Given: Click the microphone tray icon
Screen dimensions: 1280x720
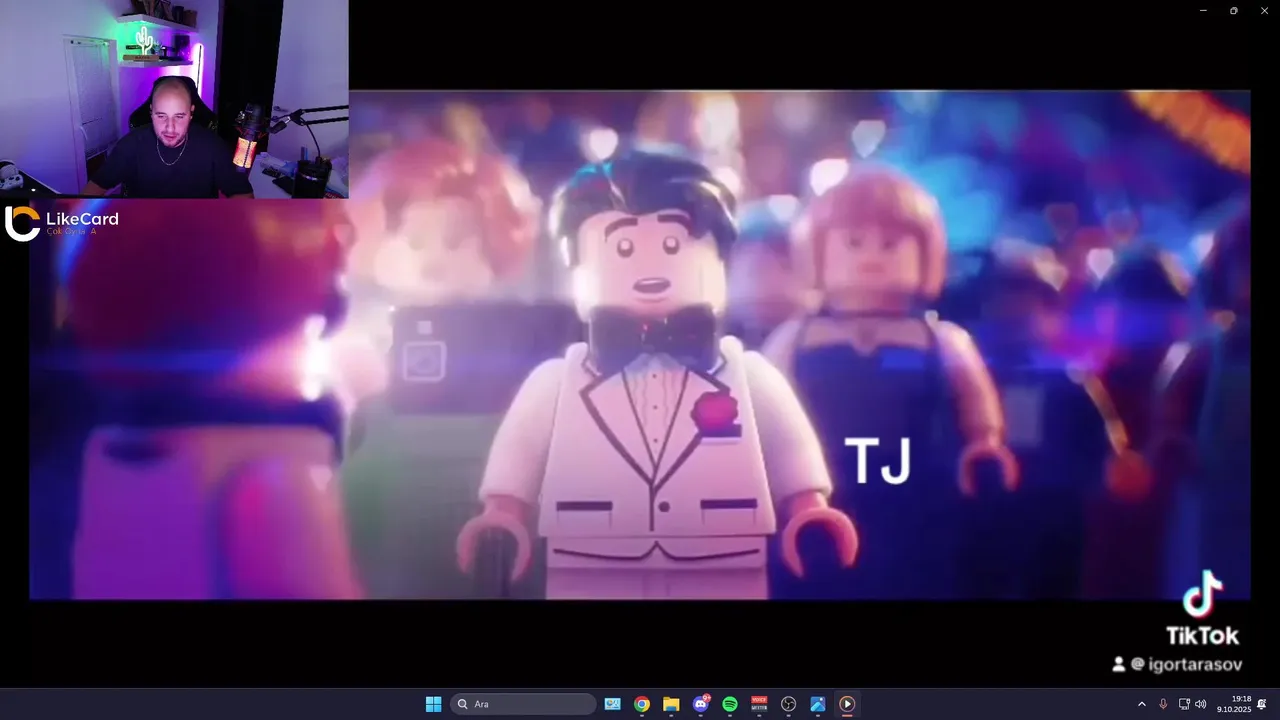Looking at the screenshot, I should [x=1163, y=704].
